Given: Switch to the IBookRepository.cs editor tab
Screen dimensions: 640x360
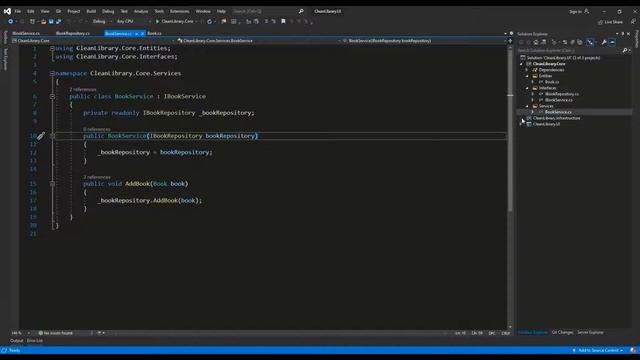Looking at the screenshot, I should click(x=73, y=33).
